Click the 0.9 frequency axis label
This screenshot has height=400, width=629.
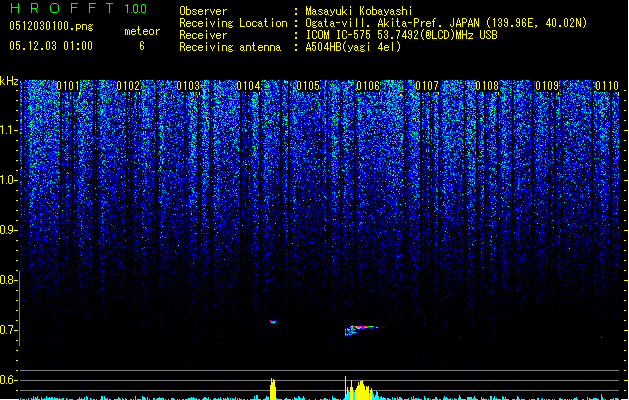(x=9, y=230)
